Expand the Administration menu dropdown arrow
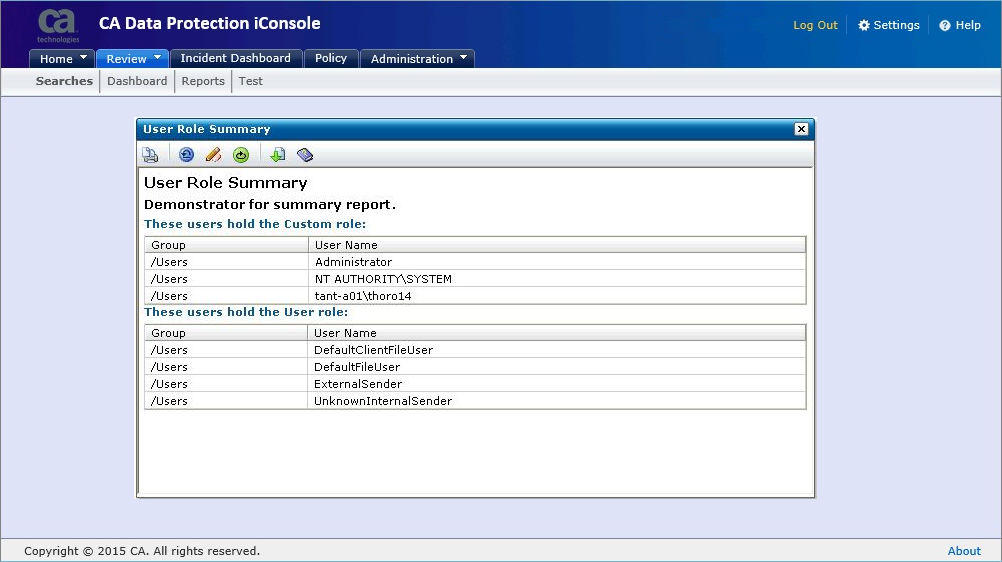1002x562 pixels. 463,58
